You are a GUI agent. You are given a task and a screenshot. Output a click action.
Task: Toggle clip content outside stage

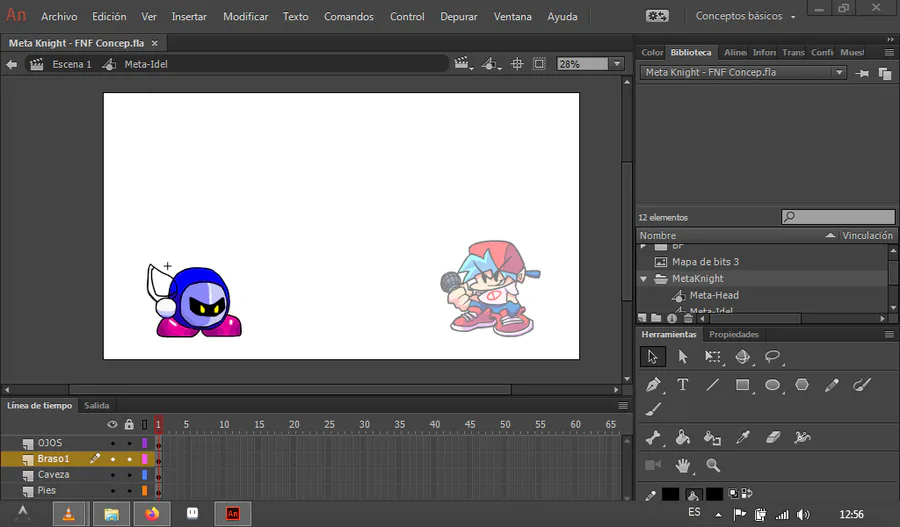(539, 64)
